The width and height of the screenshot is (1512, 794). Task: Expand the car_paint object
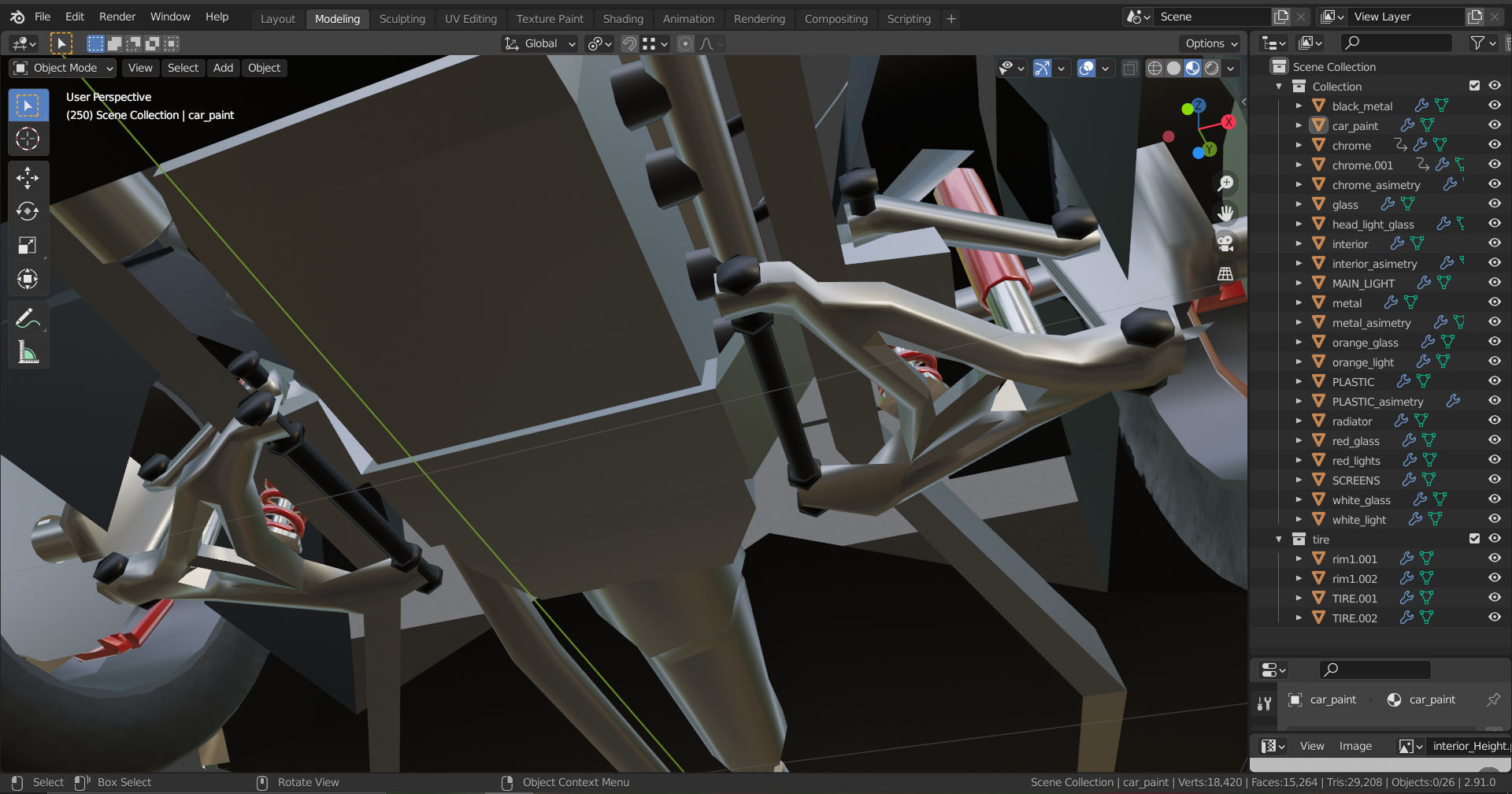tap(1299, 125)
